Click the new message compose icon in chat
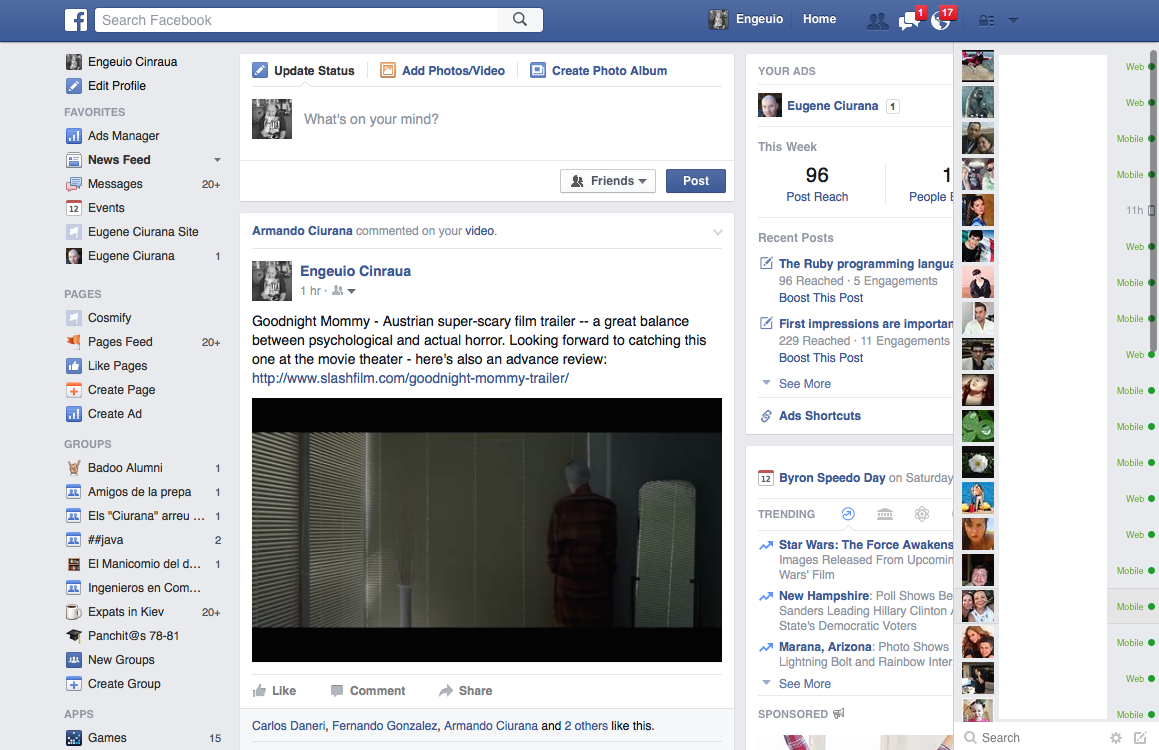The image size is (1159, 750). point(1140,737)
